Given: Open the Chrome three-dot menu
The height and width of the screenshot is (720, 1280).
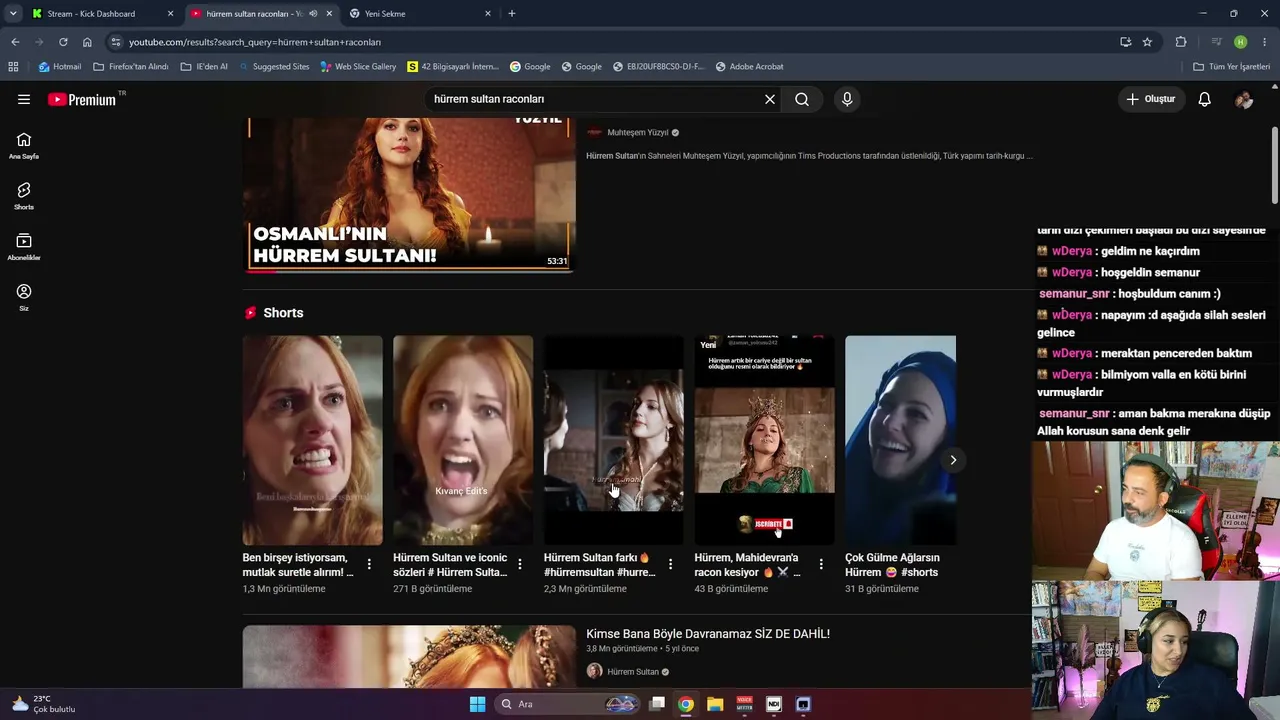Looking at the screenshot, I should click(1265, 42).
